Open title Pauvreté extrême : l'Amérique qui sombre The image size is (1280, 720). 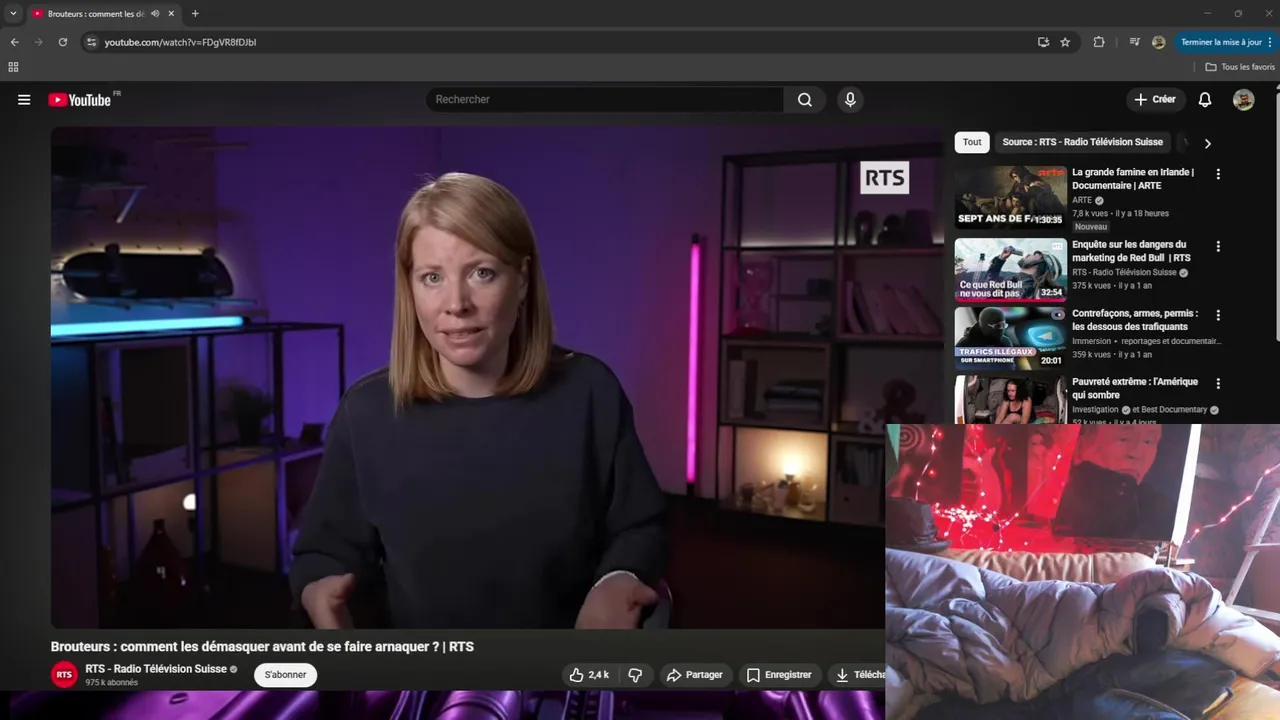tap(1135, 389)
